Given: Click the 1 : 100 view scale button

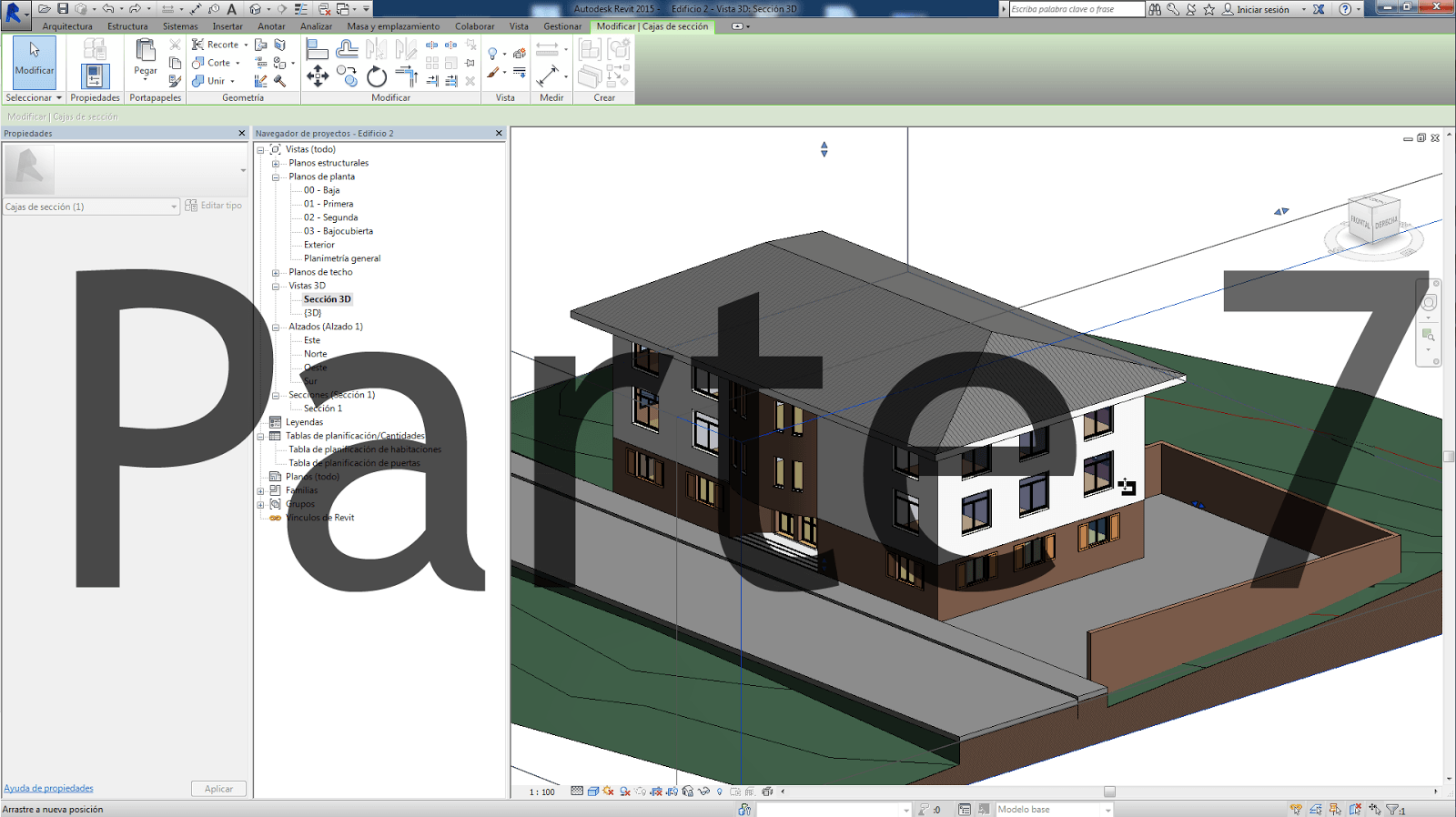Looking at the screenshot, I should (x=542, y=792).
